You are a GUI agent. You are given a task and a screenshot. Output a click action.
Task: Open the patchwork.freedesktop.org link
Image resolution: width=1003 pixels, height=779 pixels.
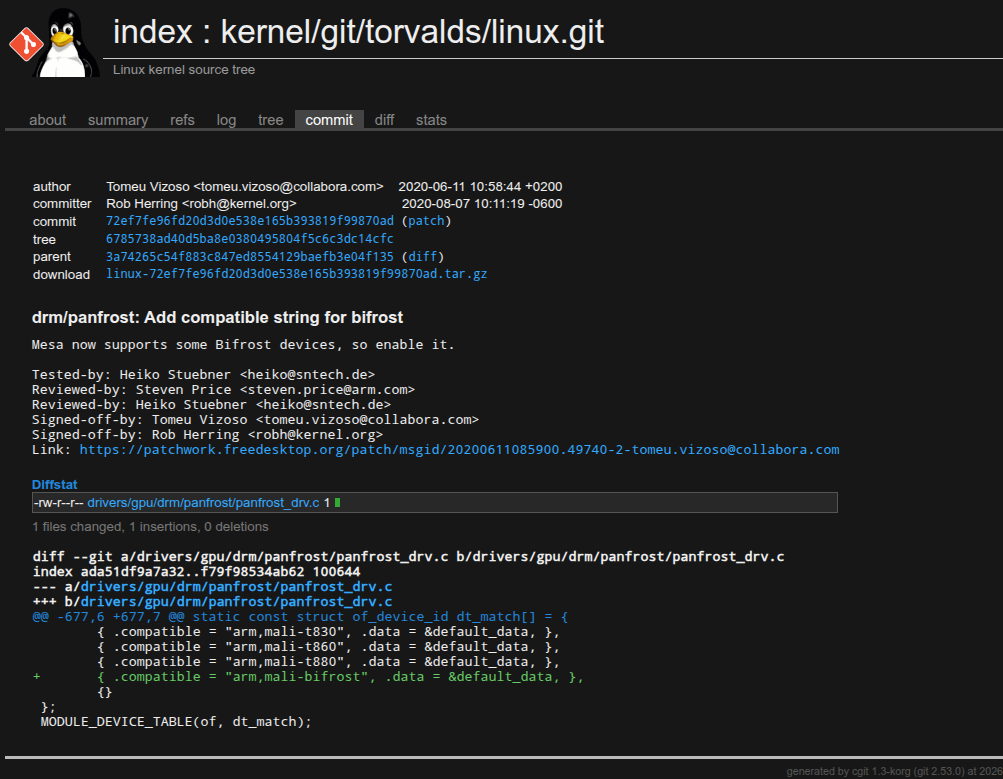click(459, 450)
